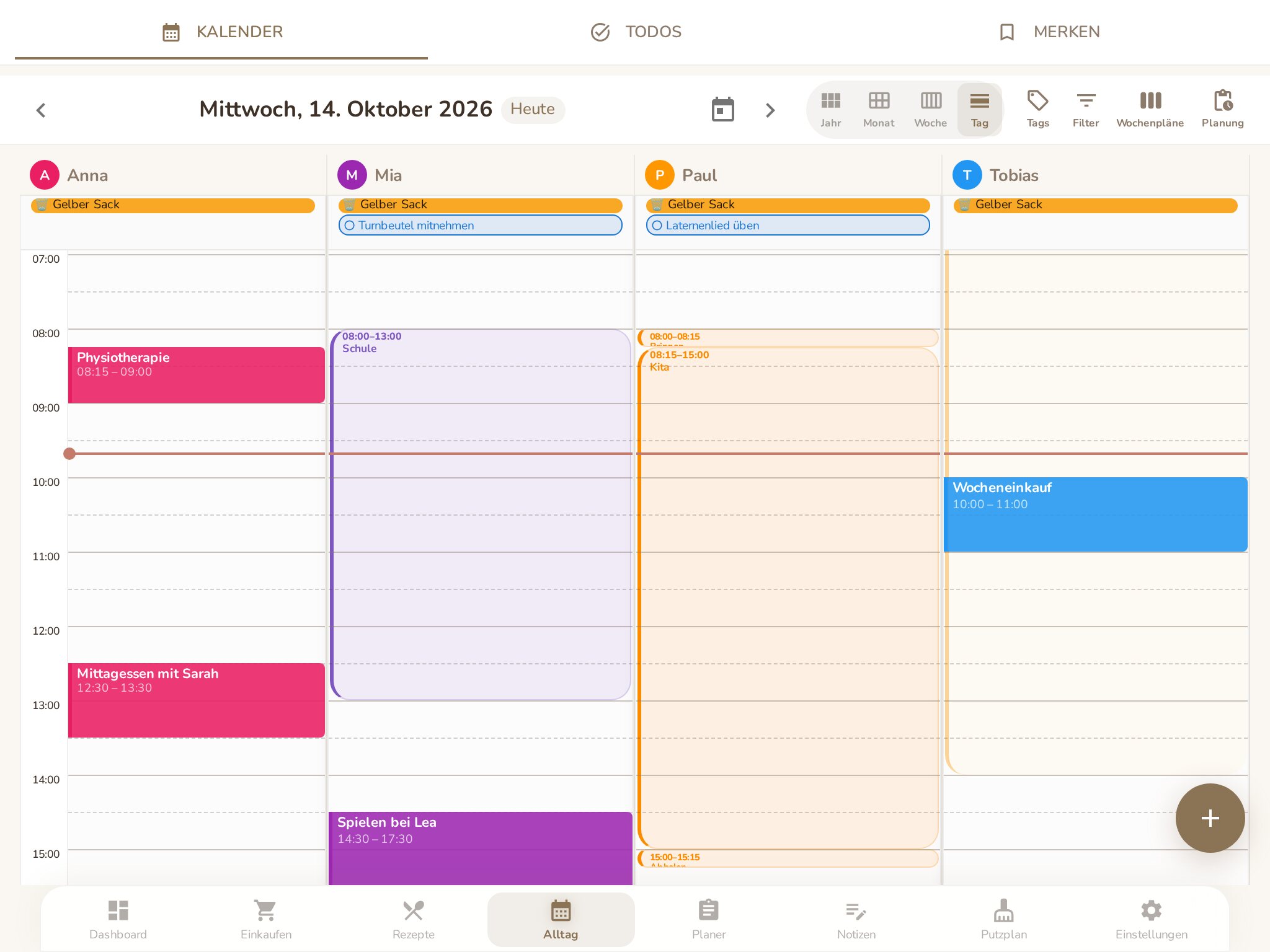Select Anna's avatar header
Viewport: 1270px width, 952px height.
point(45,175)
